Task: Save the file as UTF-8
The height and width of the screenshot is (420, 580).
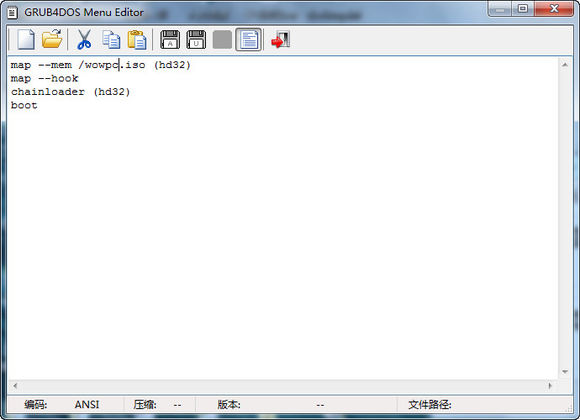Action: point(196,40)
